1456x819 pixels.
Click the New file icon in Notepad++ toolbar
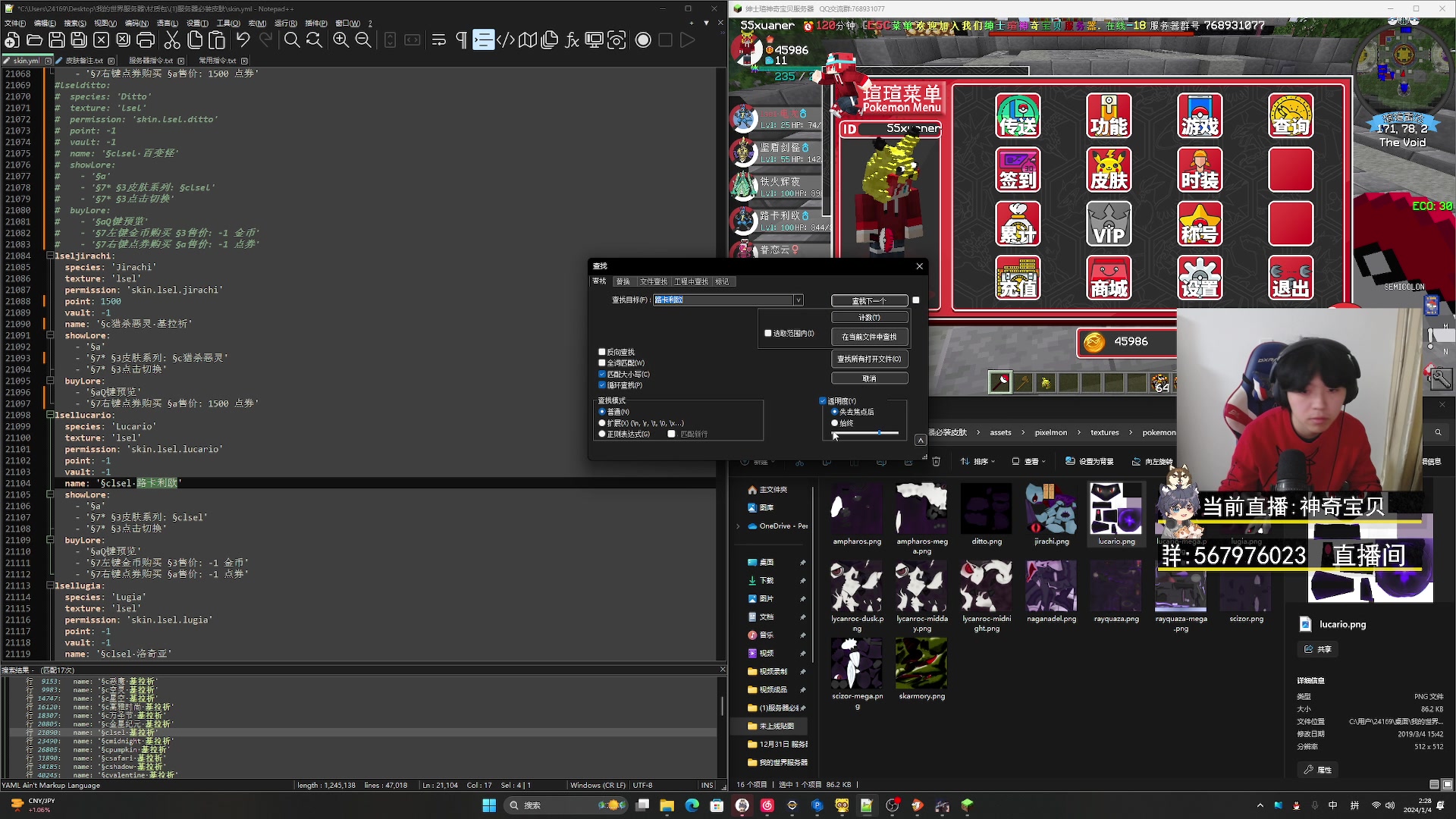point(12,40)
